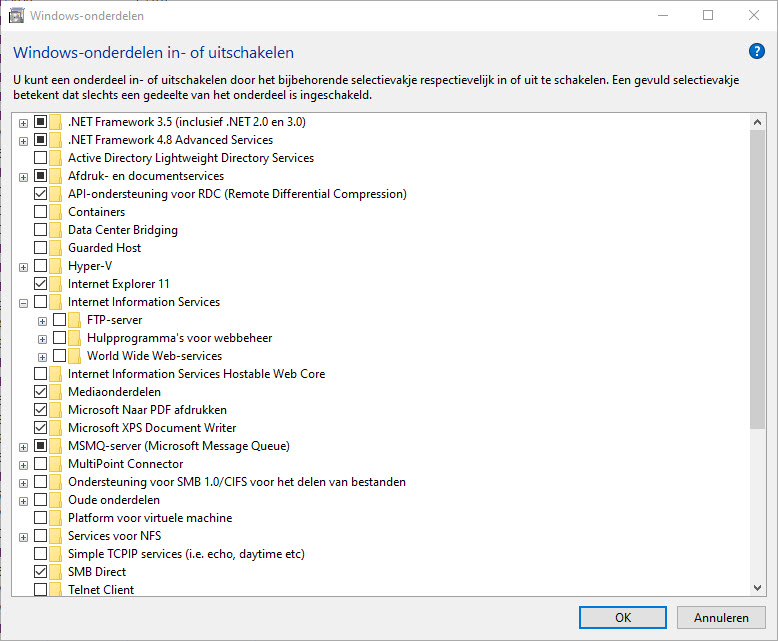Select the Data Center Bridging item label
This screenshot has height=641, width=778.
coord(122,230)
